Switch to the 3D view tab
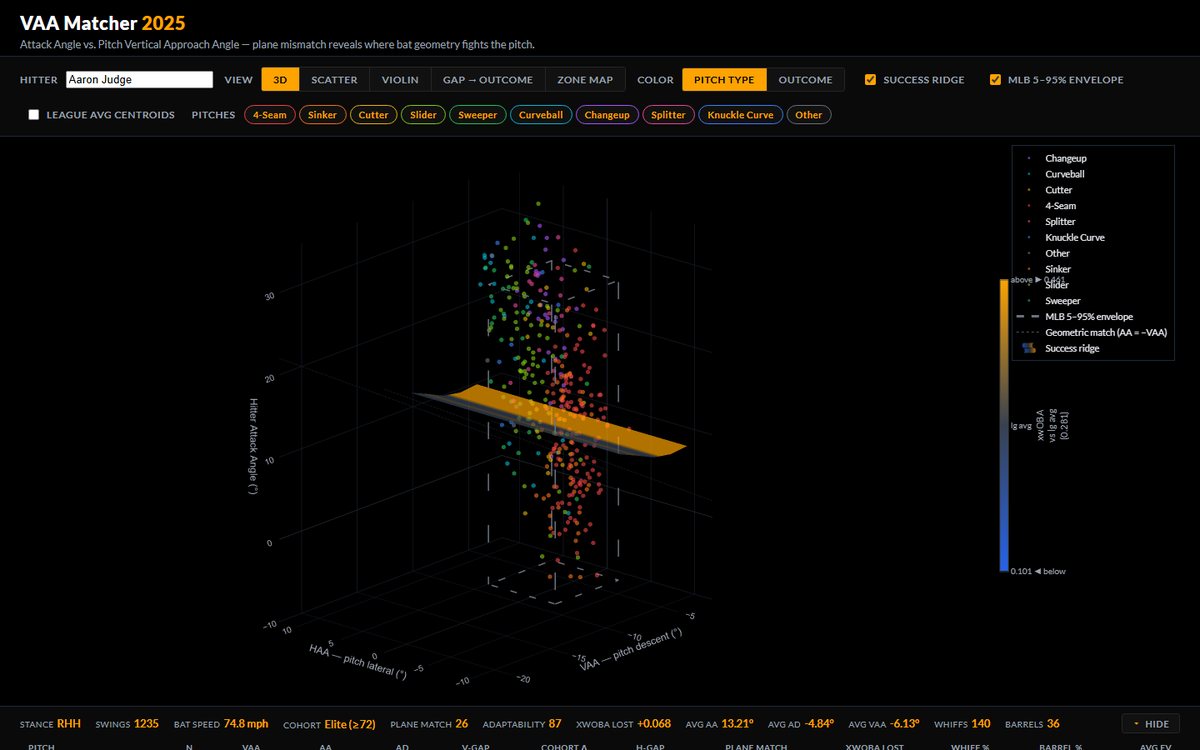1200x750 pixels. (280, 80)
